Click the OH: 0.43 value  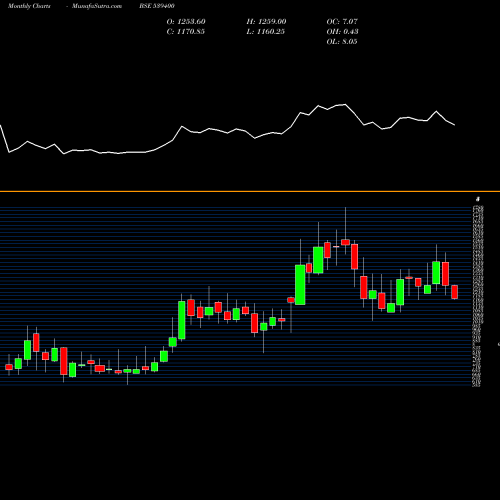point(343,32)
